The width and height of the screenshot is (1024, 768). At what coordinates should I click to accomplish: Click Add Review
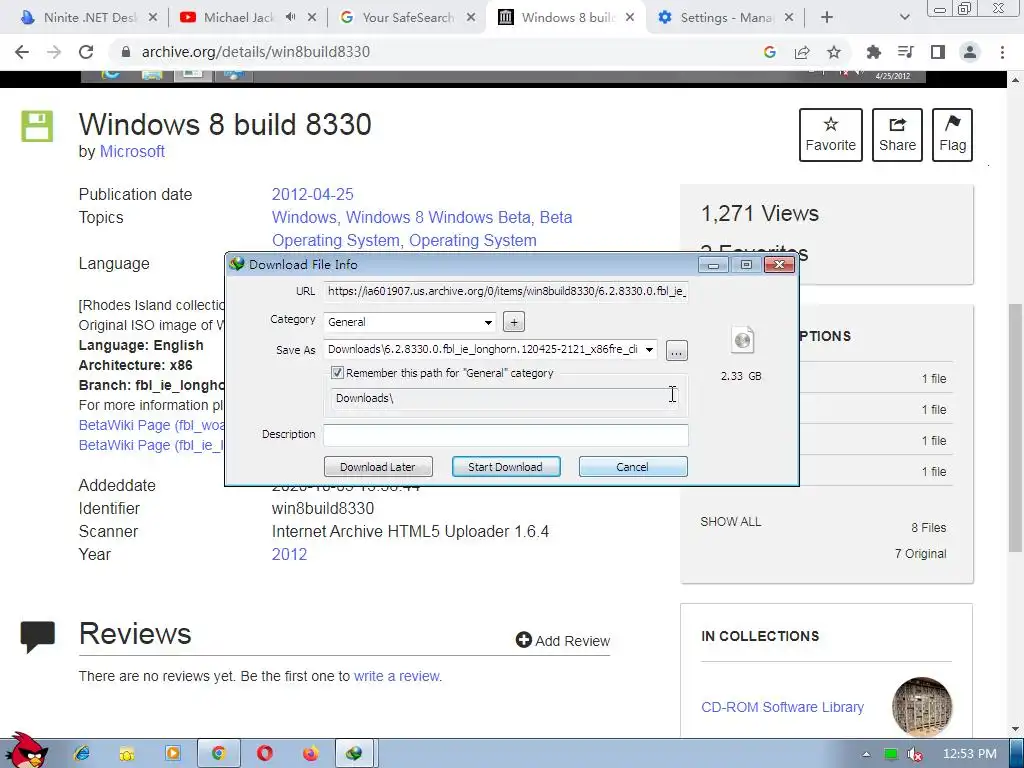click(562, 641)
